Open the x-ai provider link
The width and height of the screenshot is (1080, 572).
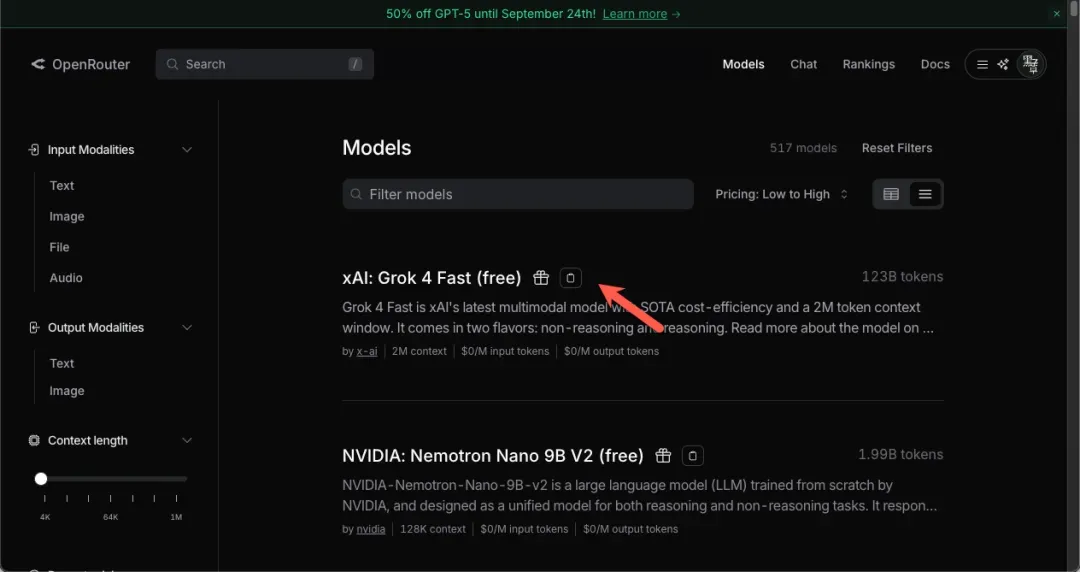[x=367, y=352]
